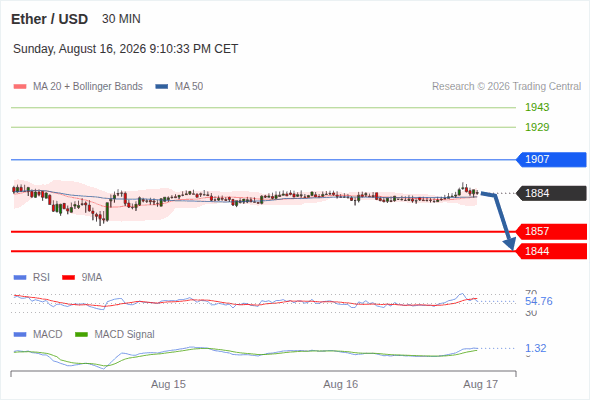
Task: Click the 1844 red support tag
Action: (551, 251)
